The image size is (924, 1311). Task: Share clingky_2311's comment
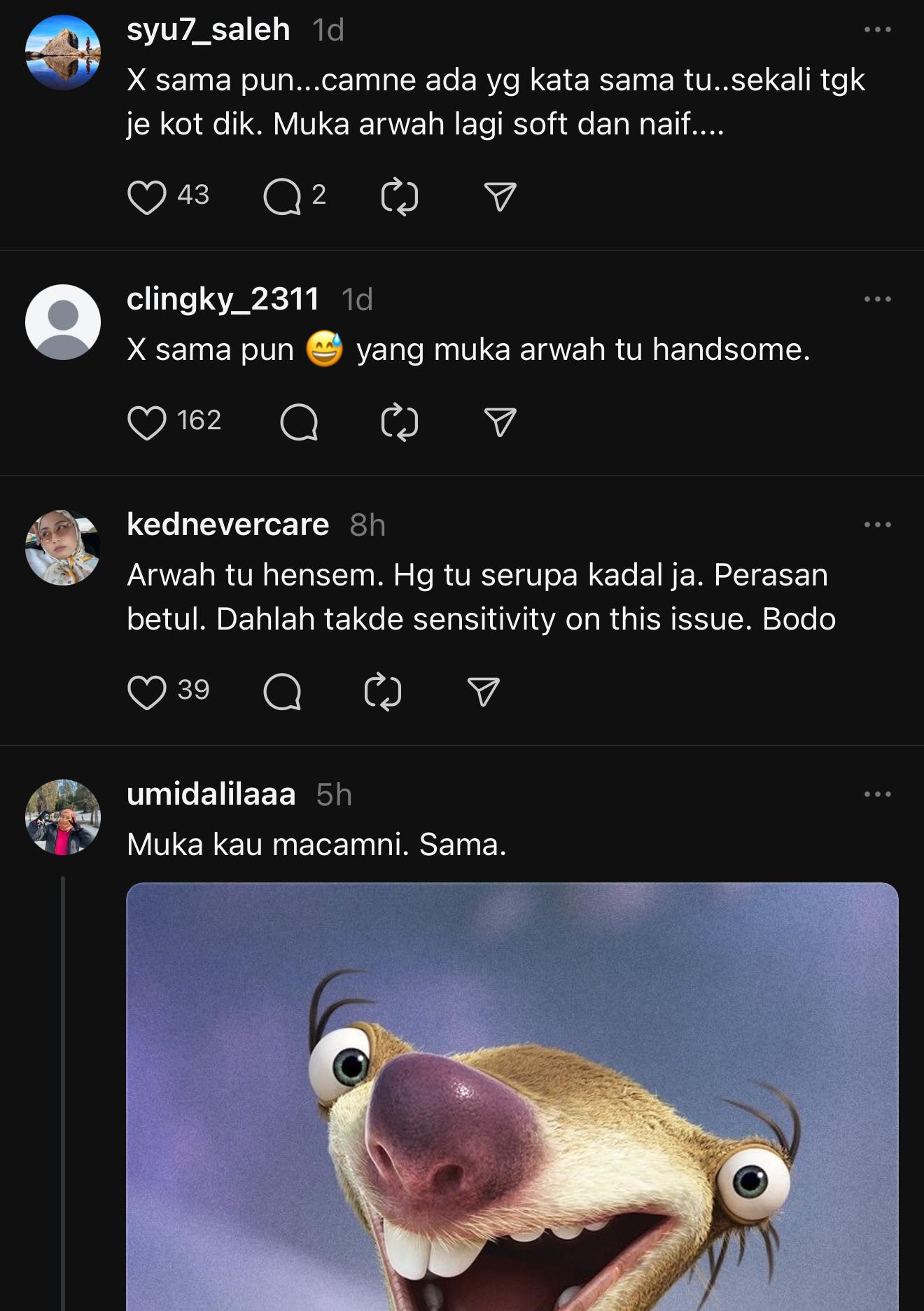[x=500, y=422]
